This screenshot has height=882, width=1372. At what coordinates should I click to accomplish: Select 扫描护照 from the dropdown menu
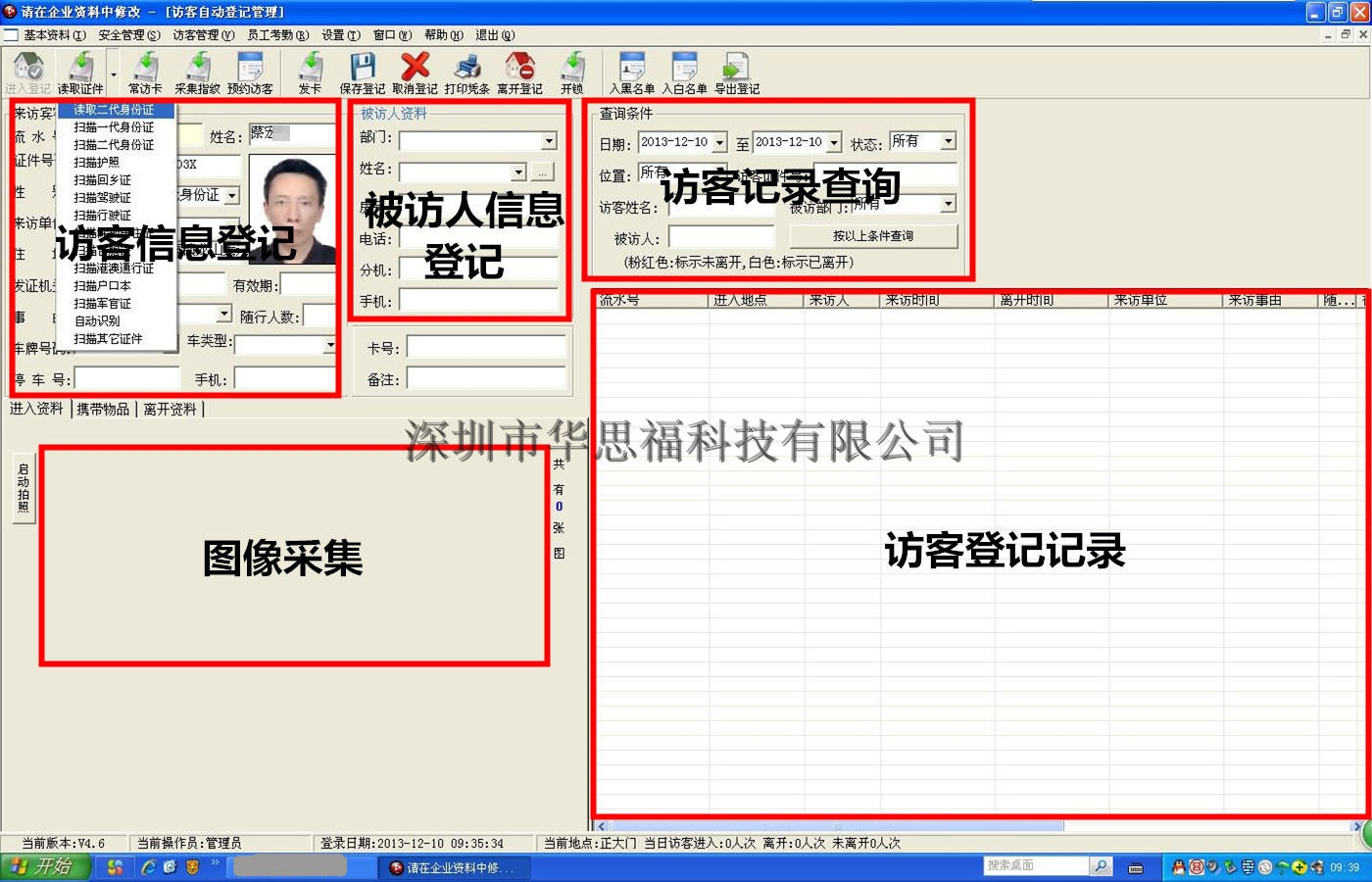[97, 163]
